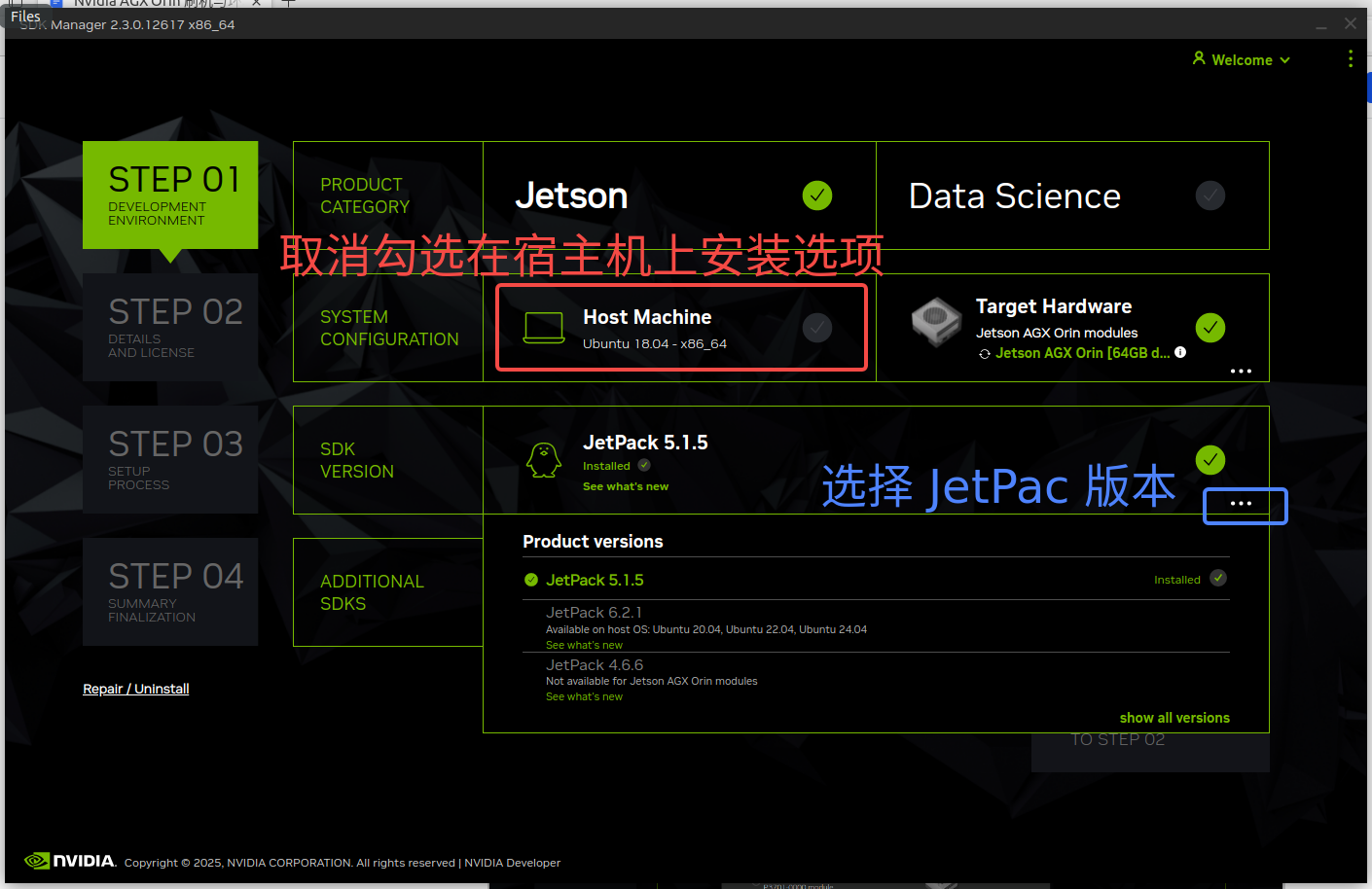Image resolution: width=1372 pixels, height=889 pixels.
Task: Click small Installed check under JetPack 5.1.5 title
Action: tap(644, 465)
